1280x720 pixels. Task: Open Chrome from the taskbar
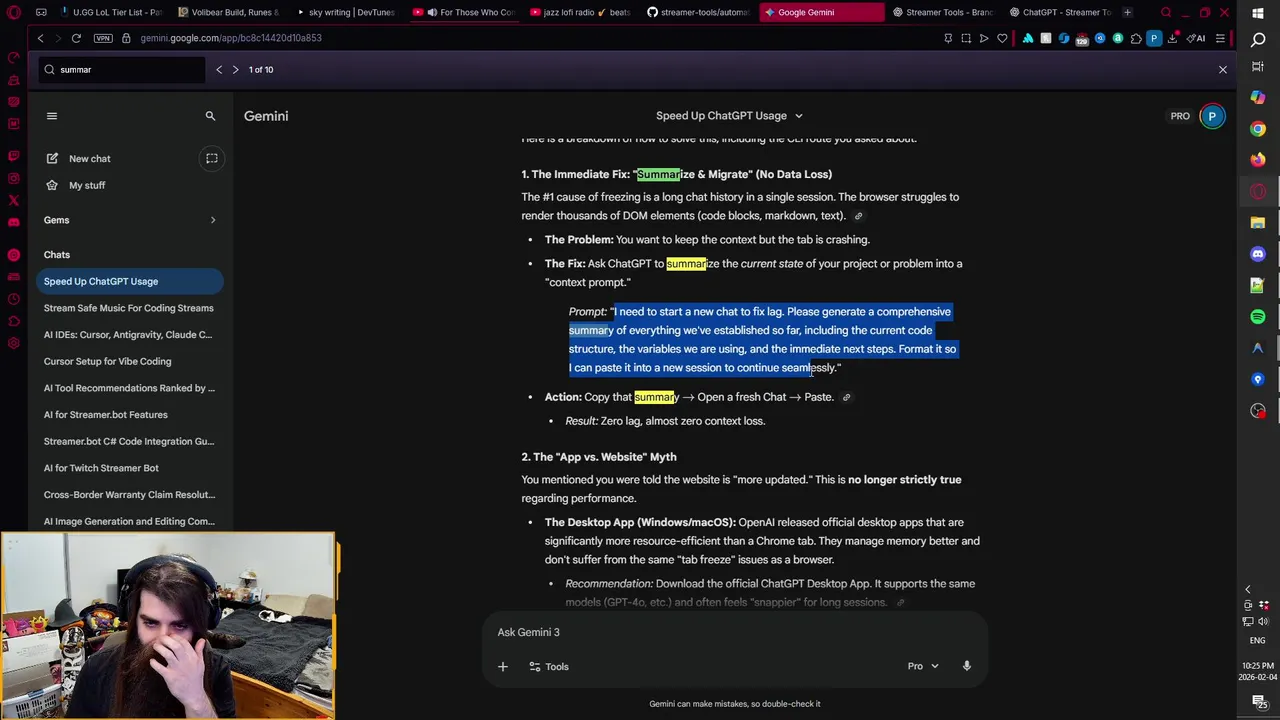pyautogui.click(x=1258, y=129)
